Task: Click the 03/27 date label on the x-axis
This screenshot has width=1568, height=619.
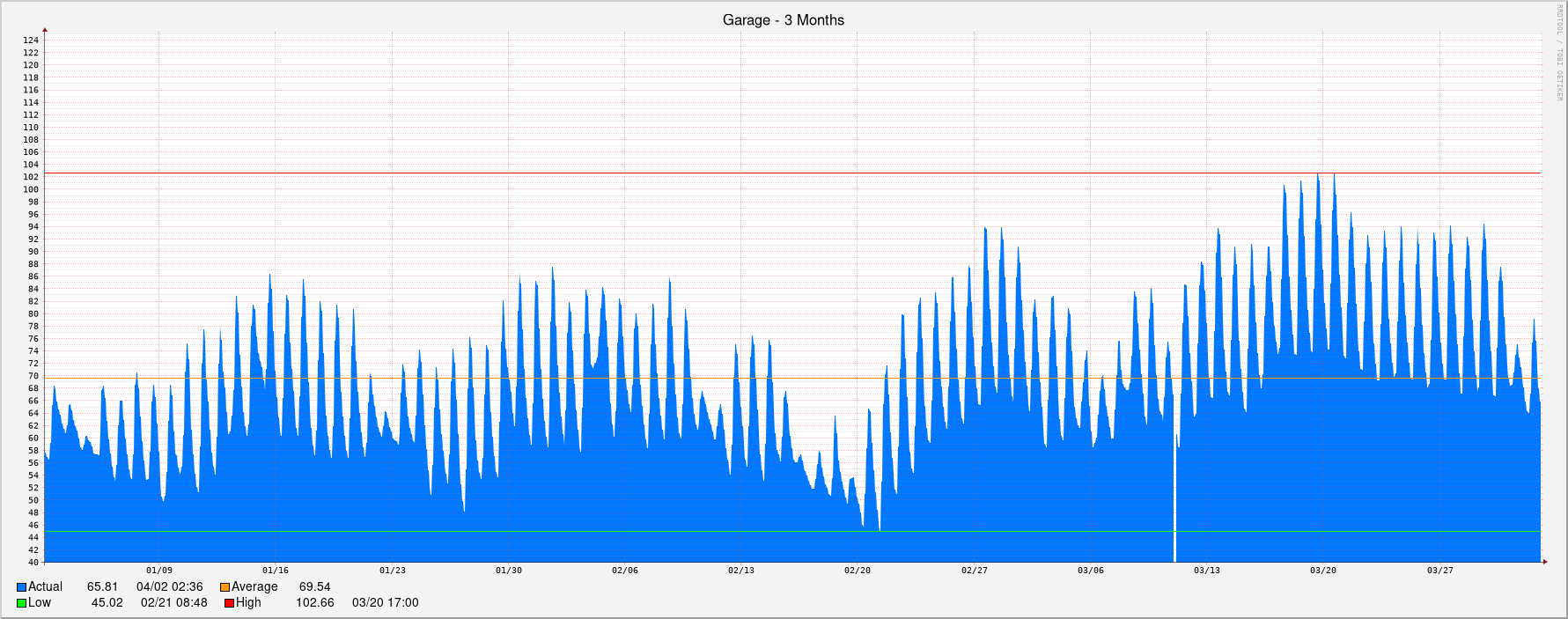Action: (x=1439, y=571)
